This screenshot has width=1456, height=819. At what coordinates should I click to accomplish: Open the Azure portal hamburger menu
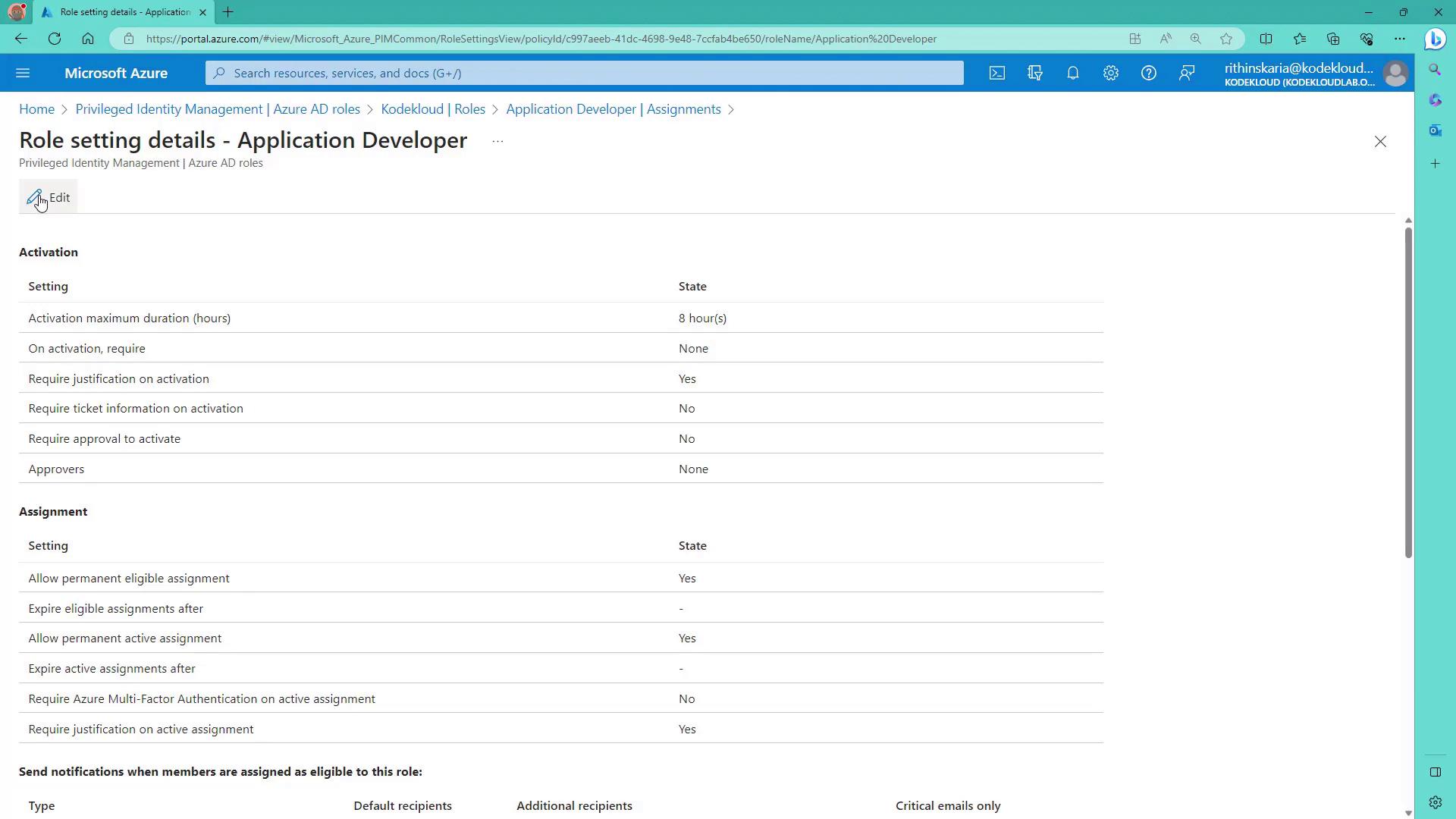click(23, 73)
